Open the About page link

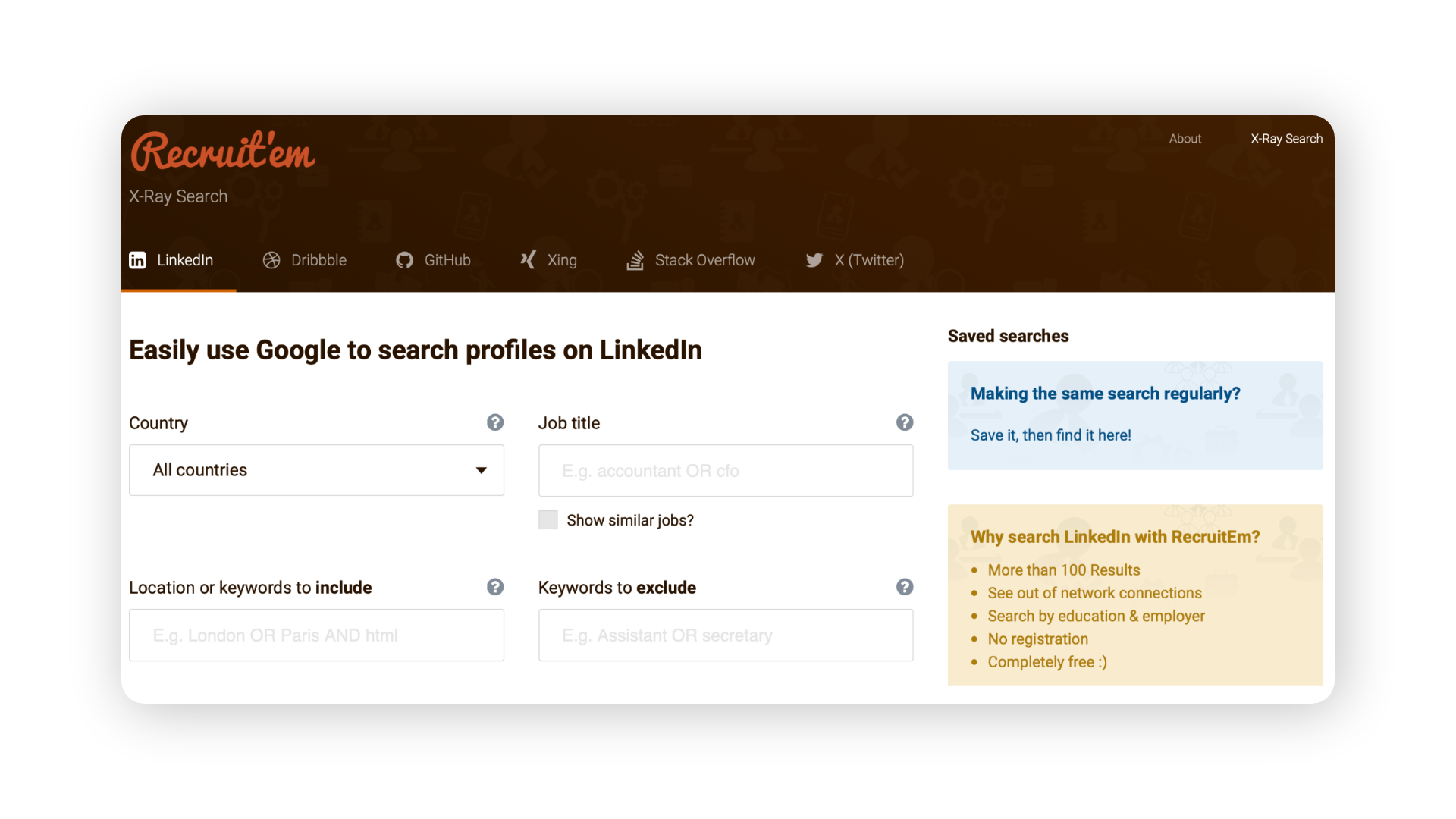coord(1185,139)
